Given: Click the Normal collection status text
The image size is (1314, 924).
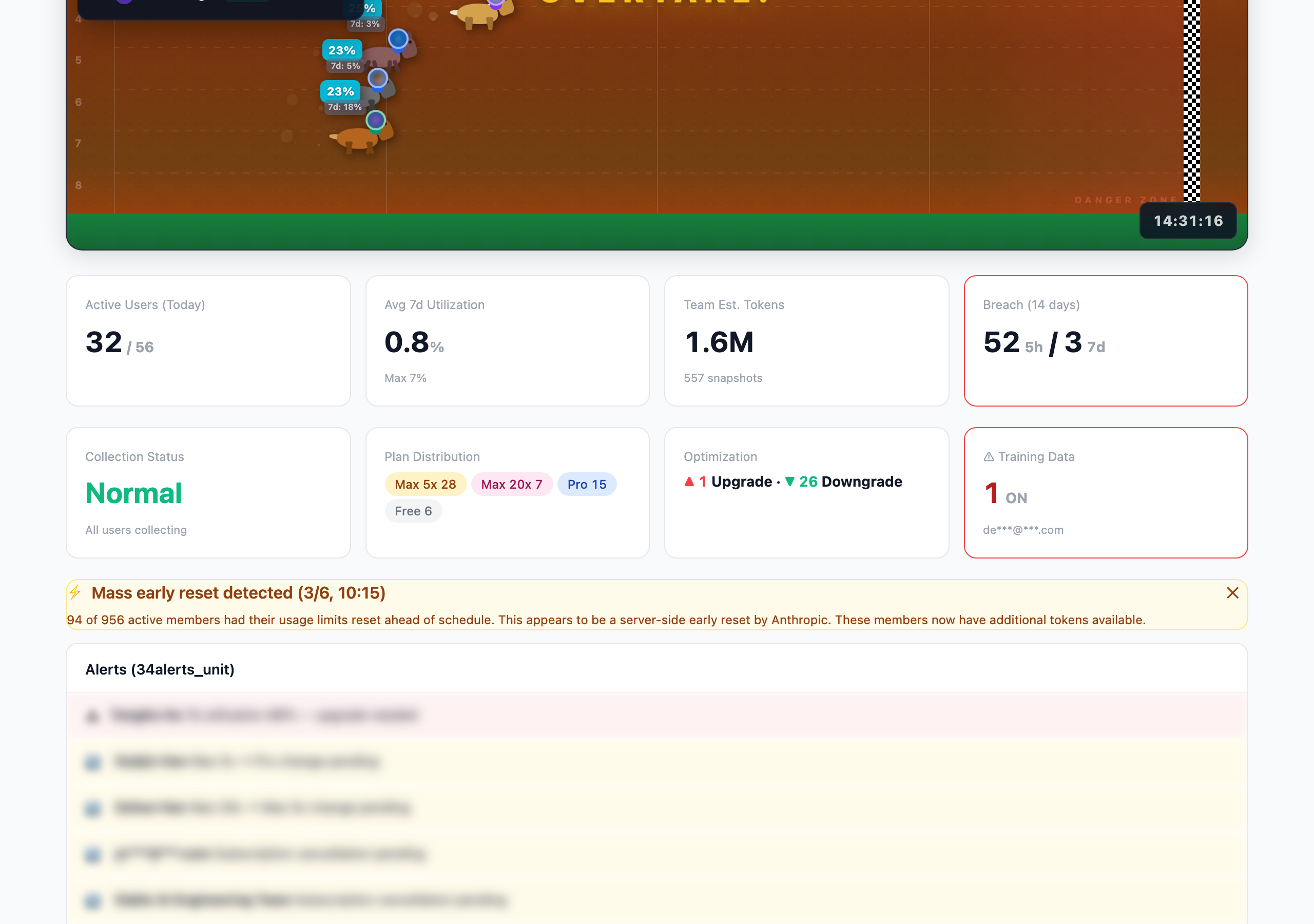Looking at the screenshot, I should coord(133,493).
